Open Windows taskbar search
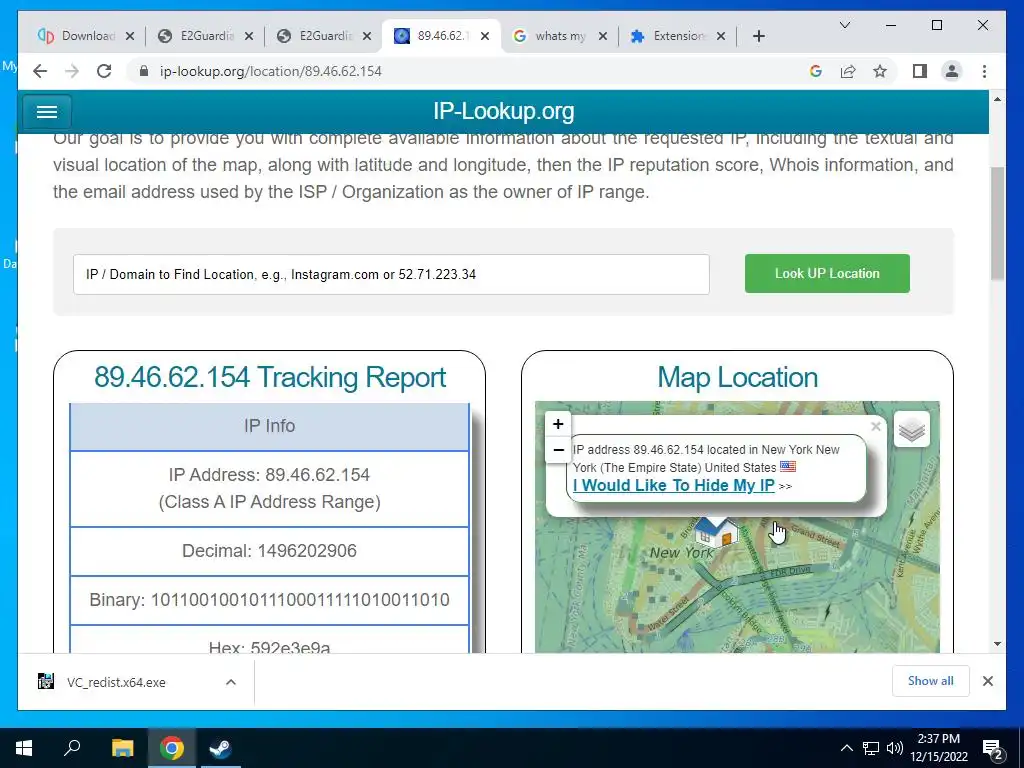The width and height of the screenshot is (1024, 768). 72,748
